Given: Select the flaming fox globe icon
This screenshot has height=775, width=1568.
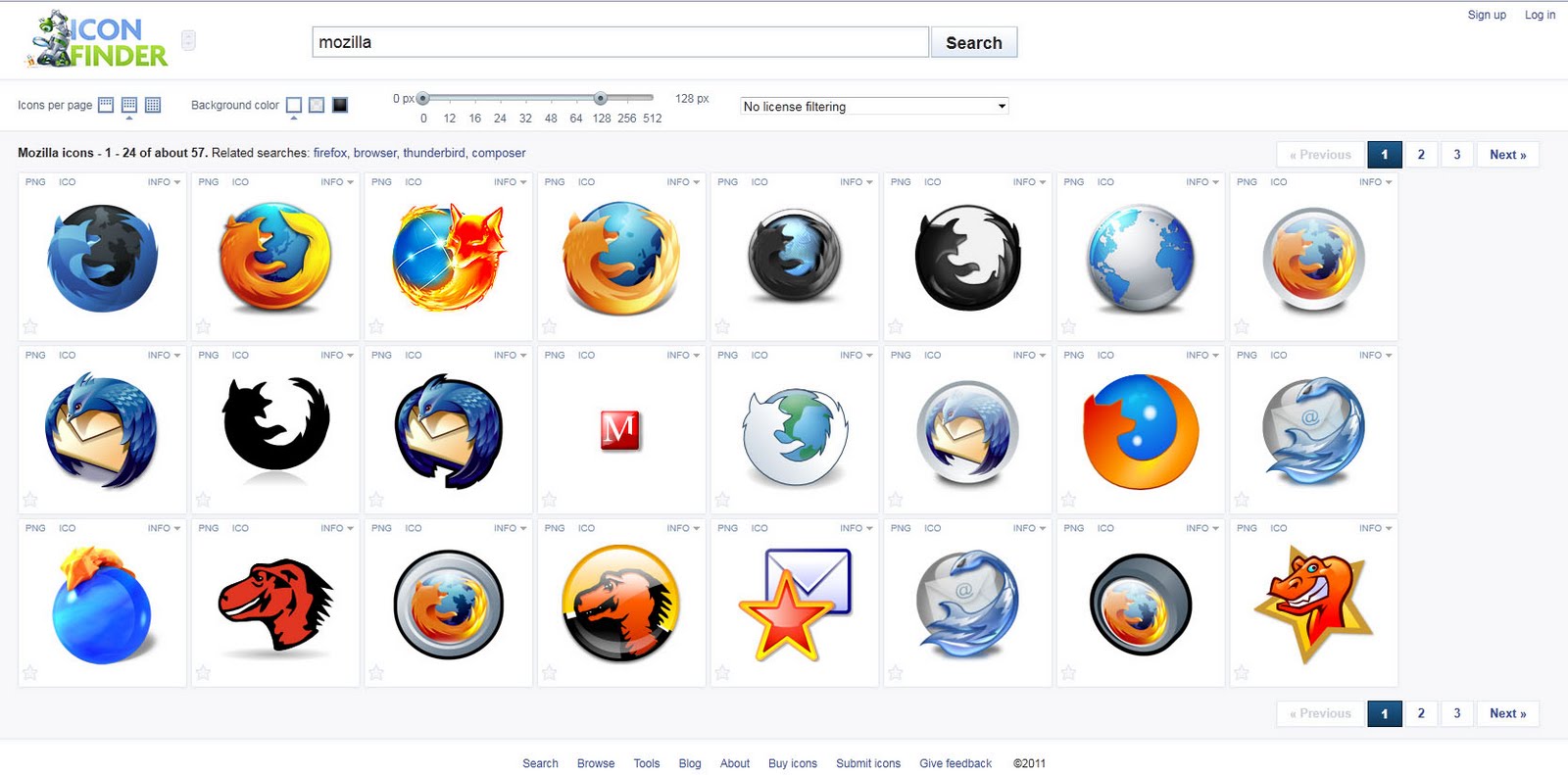Looking at the screenshot, I should point(449,257).
